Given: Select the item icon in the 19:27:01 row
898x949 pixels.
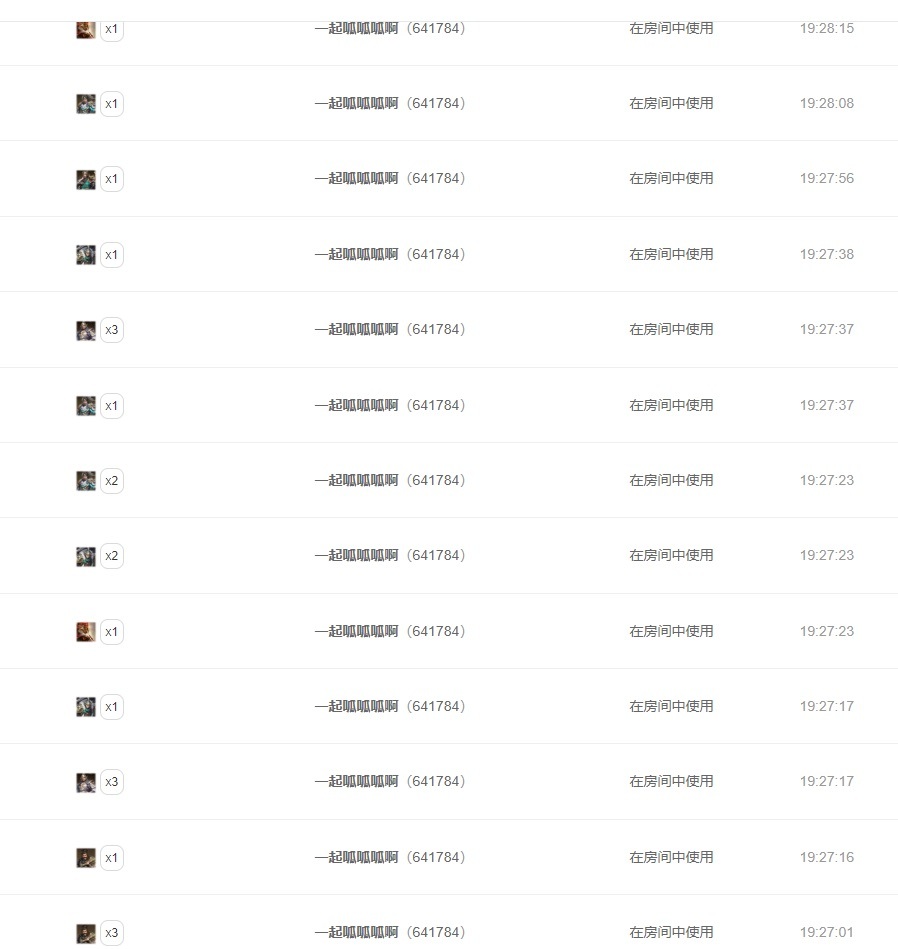Looking at the screenshot, I should pos(86,933).
